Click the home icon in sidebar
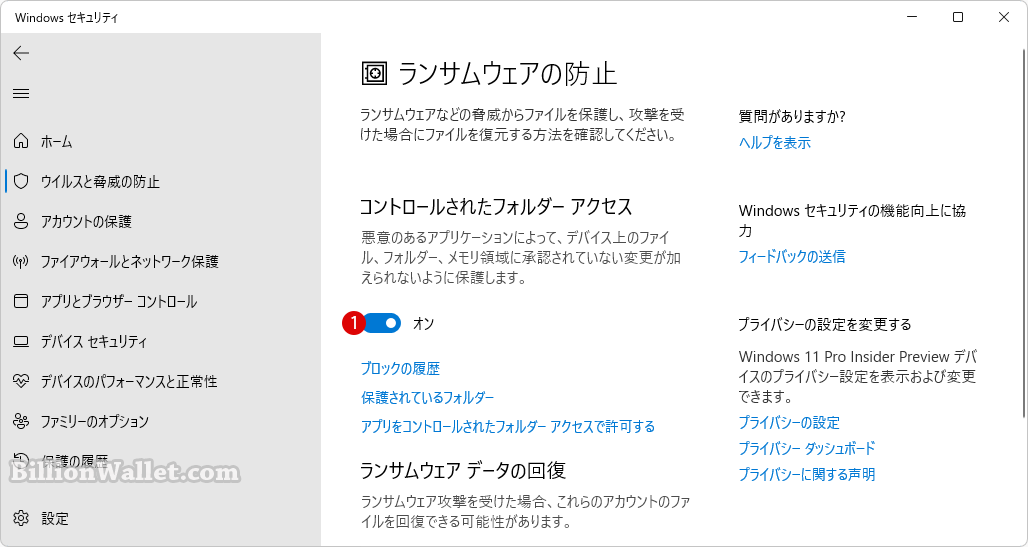The image size is (1028, 547). 21,141
